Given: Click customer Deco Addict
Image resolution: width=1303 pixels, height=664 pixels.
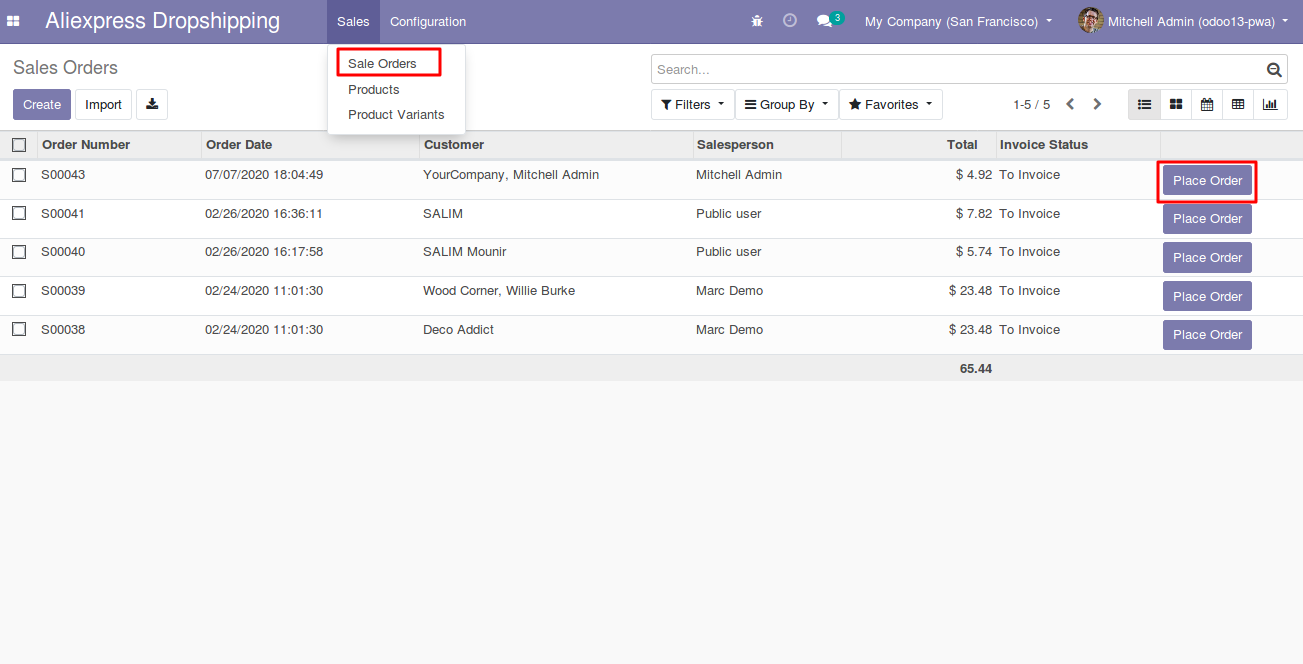Looking at the screenshot, I should pos(459,330).
